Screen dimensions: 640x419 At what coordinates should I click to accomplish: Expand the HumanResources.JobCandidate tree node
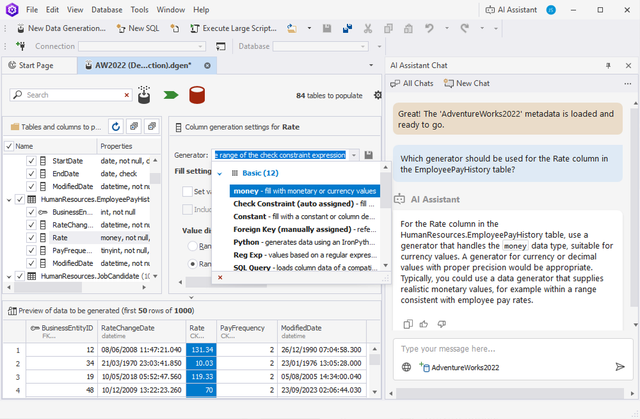[9, 277]
